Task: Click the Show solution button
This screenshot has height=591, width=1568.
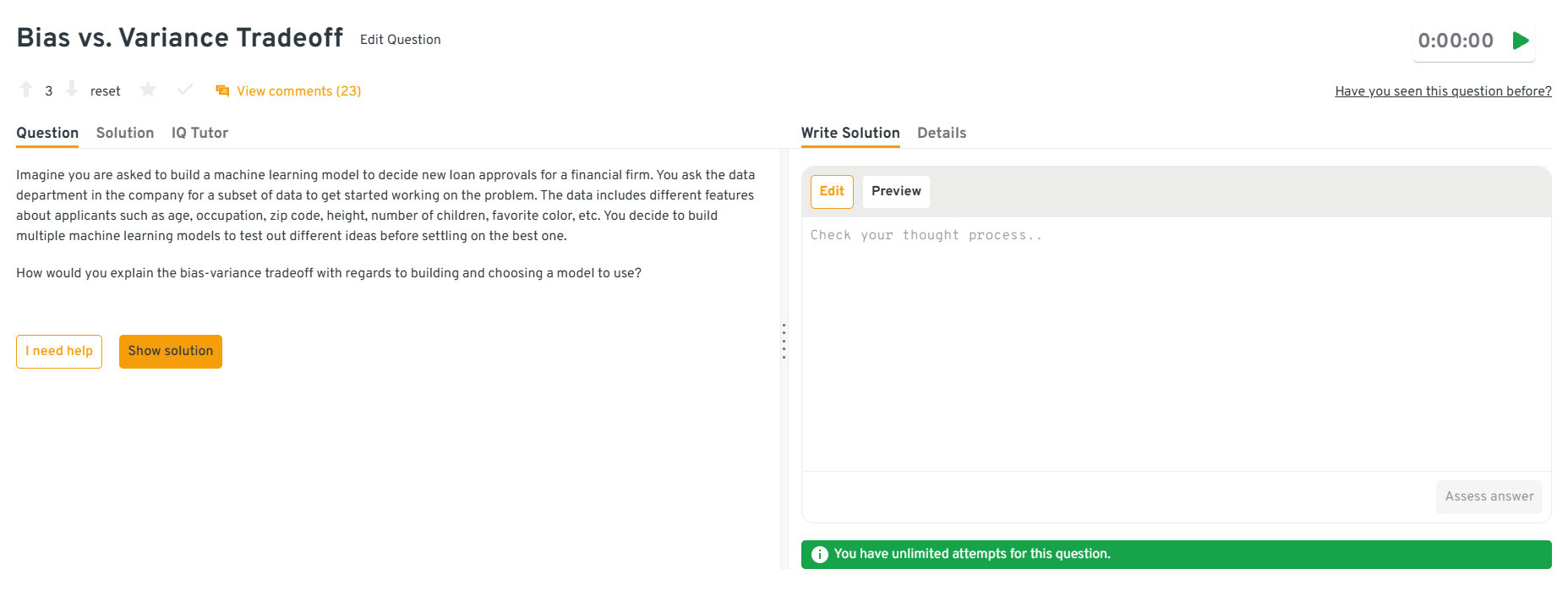Action: [171, 352]
